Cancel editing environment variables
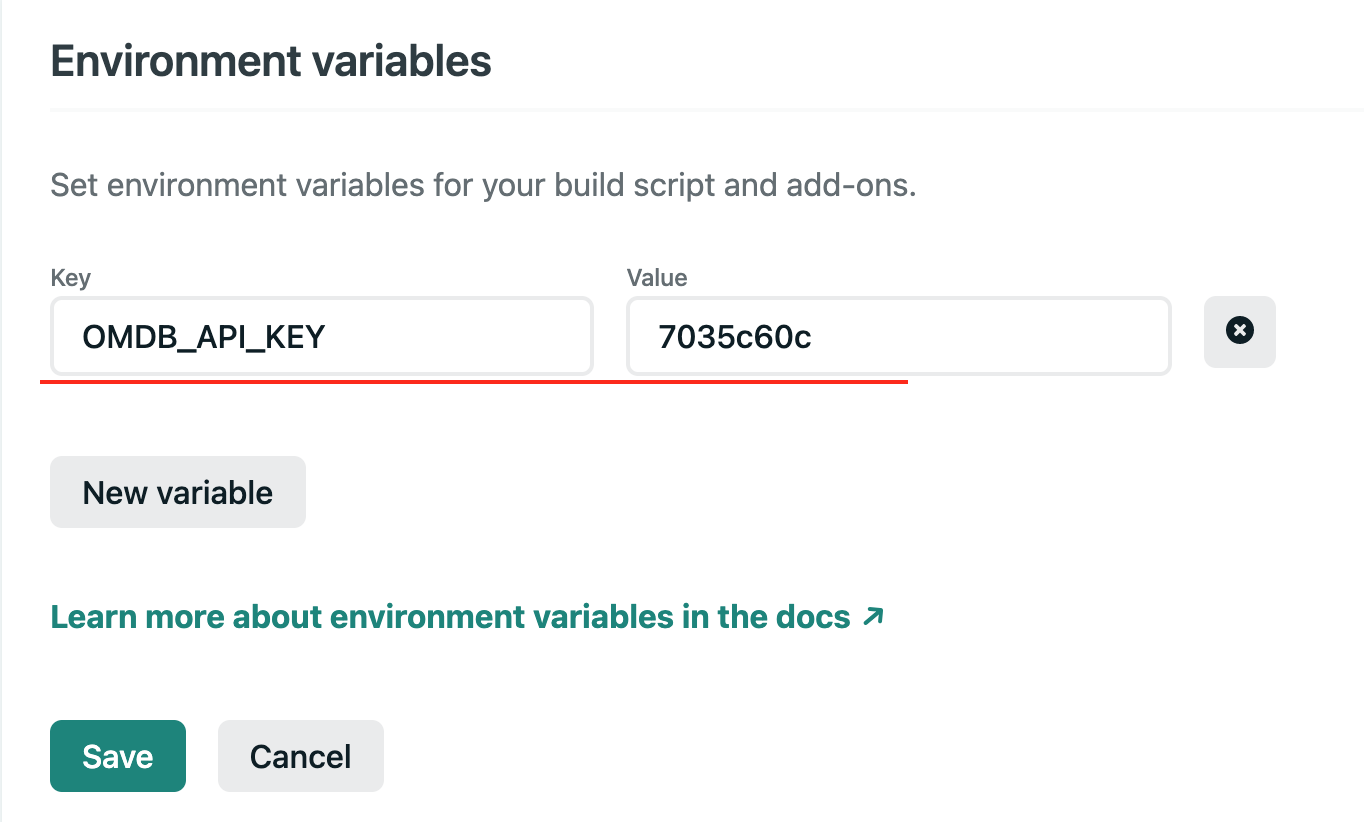The width and height of the screenshot is (1364, 822). coord(300,756)
